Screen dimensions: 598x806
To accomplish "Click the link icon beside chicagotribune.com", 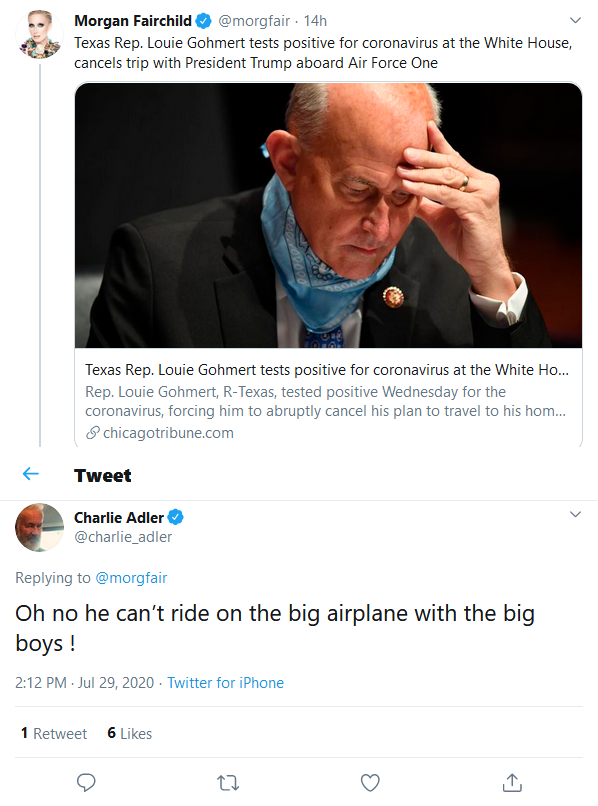I will click(x=93, y=433).
